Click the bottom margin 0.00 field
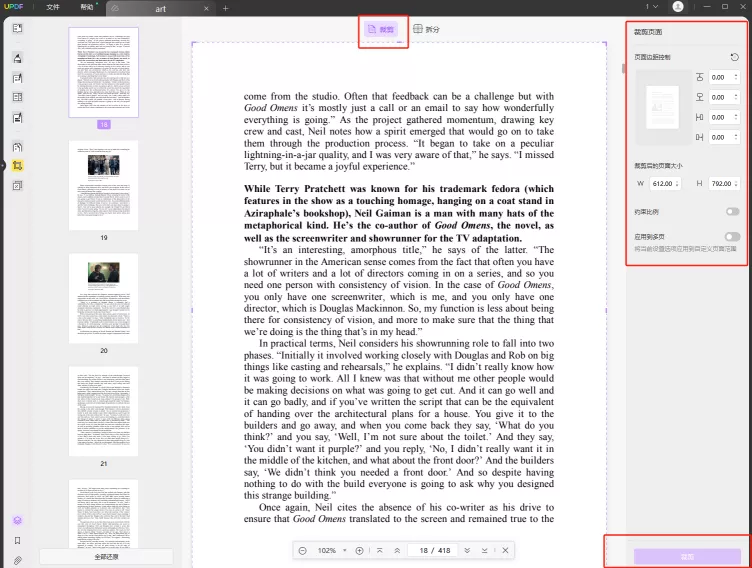 pos(724,97)
